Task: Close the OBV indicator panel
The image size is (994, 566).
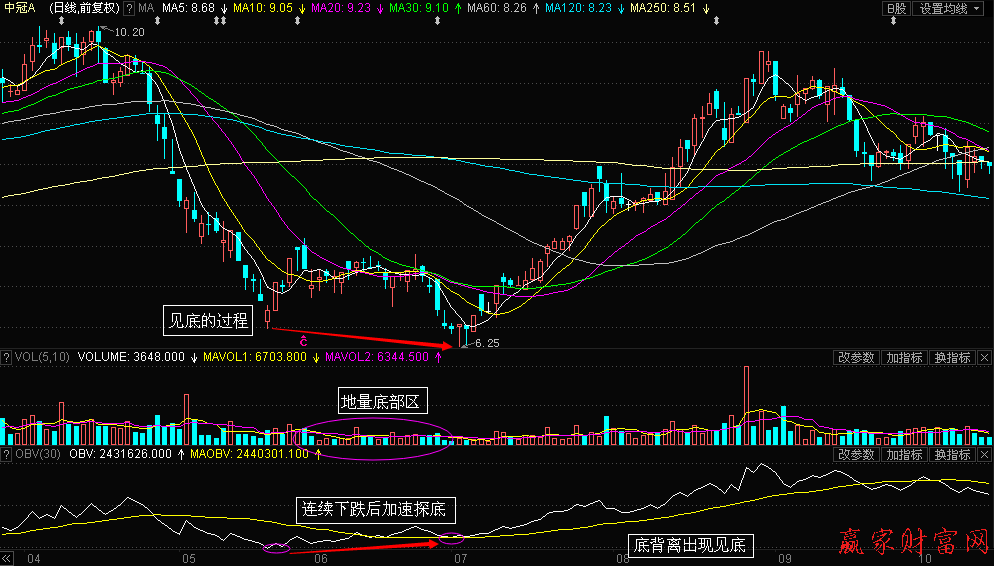Action: [x=985, y=456]
